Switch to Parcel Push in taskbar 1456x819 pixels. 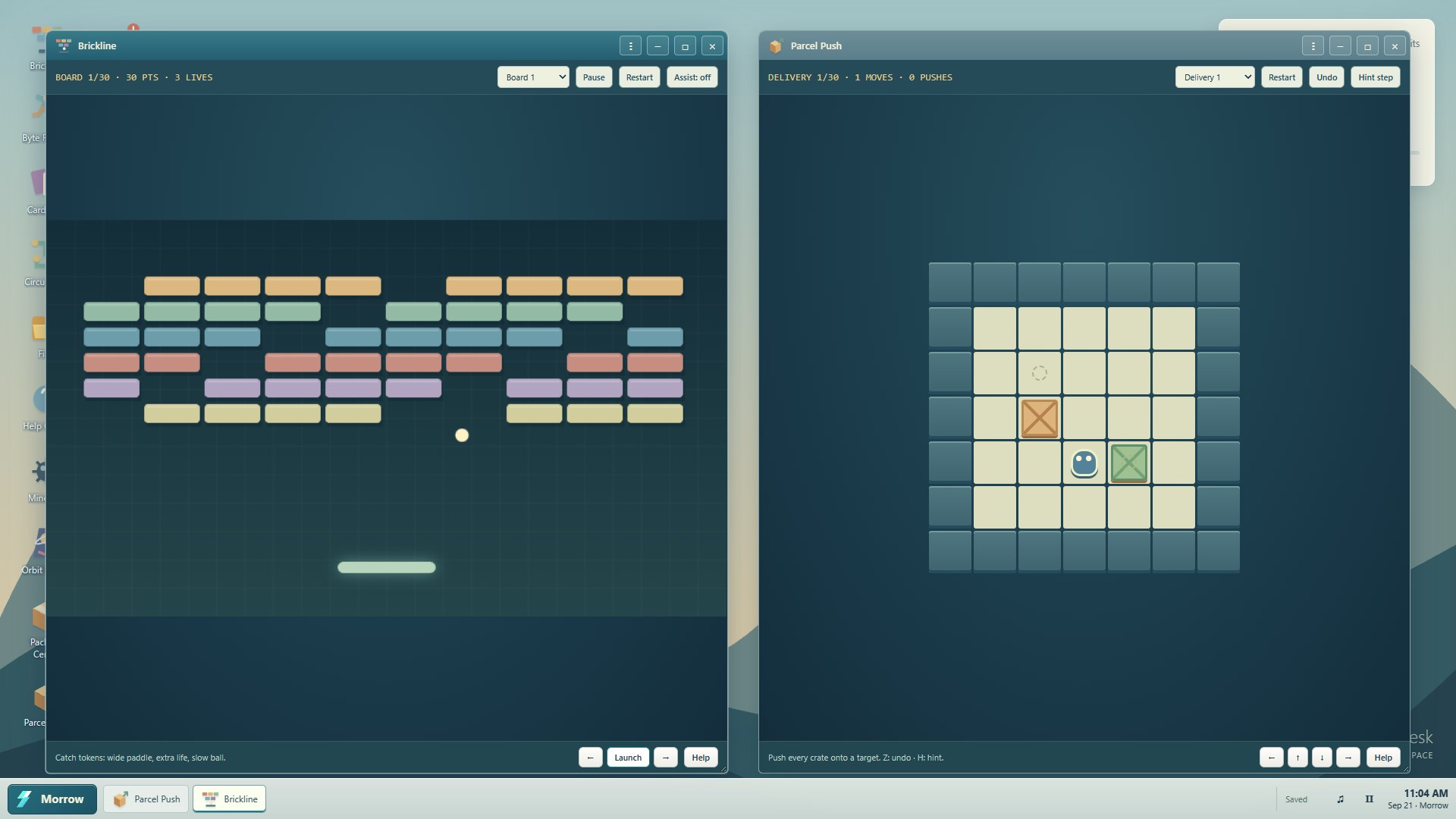point(146,799)
